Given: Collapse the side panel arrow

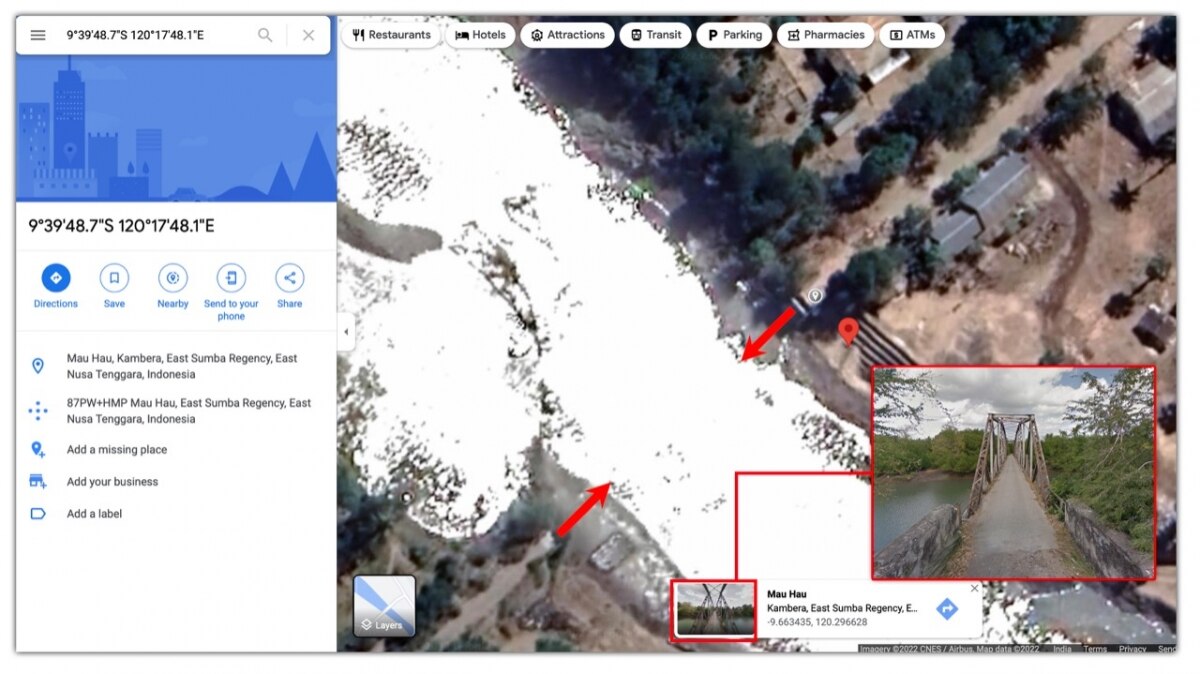Looking at the screenshot, I should pyautogui.click(x=345, y=332).
